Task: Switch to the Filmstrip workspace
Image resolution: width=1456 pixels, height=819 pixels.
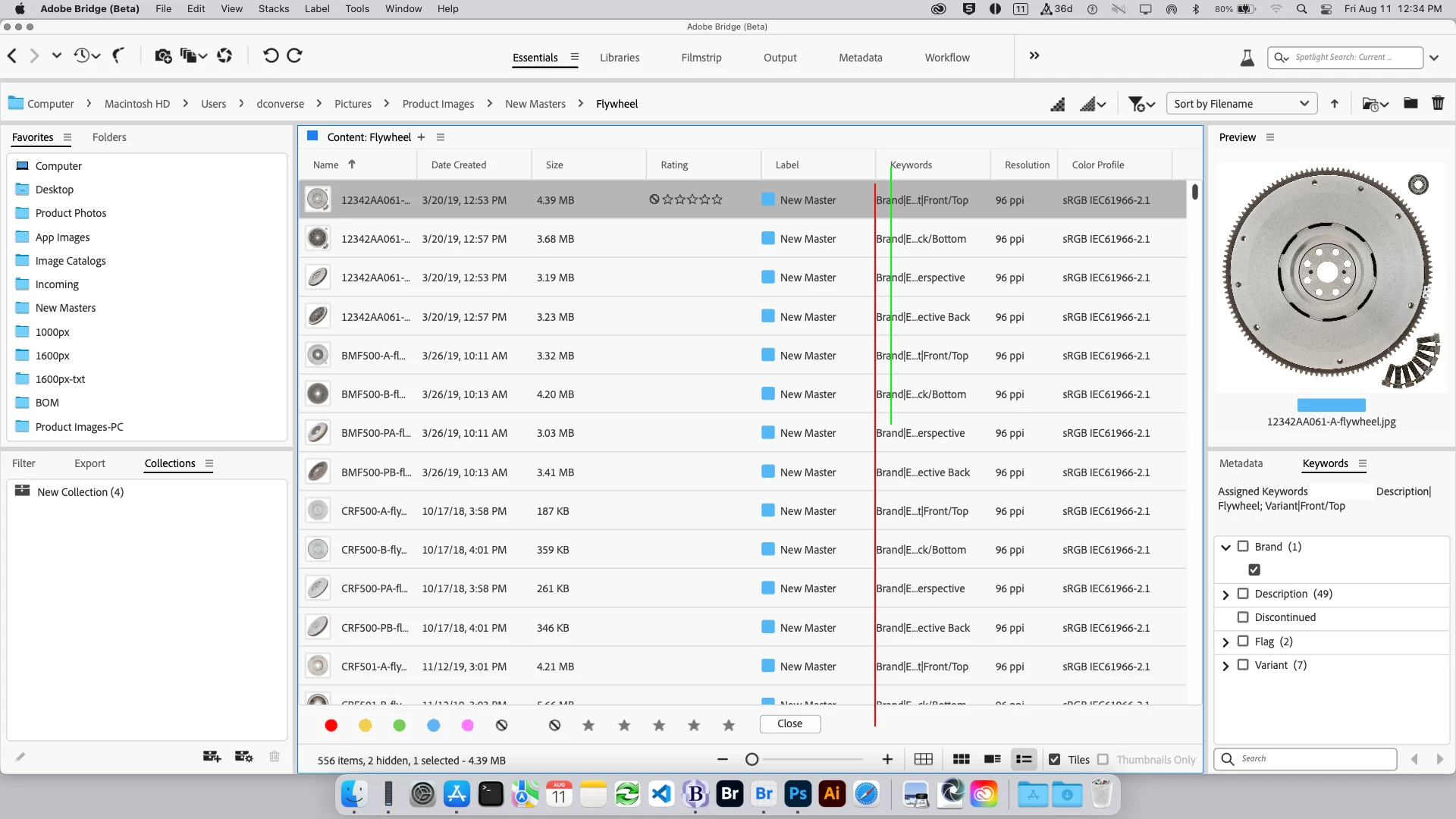Action: [701, 58]
